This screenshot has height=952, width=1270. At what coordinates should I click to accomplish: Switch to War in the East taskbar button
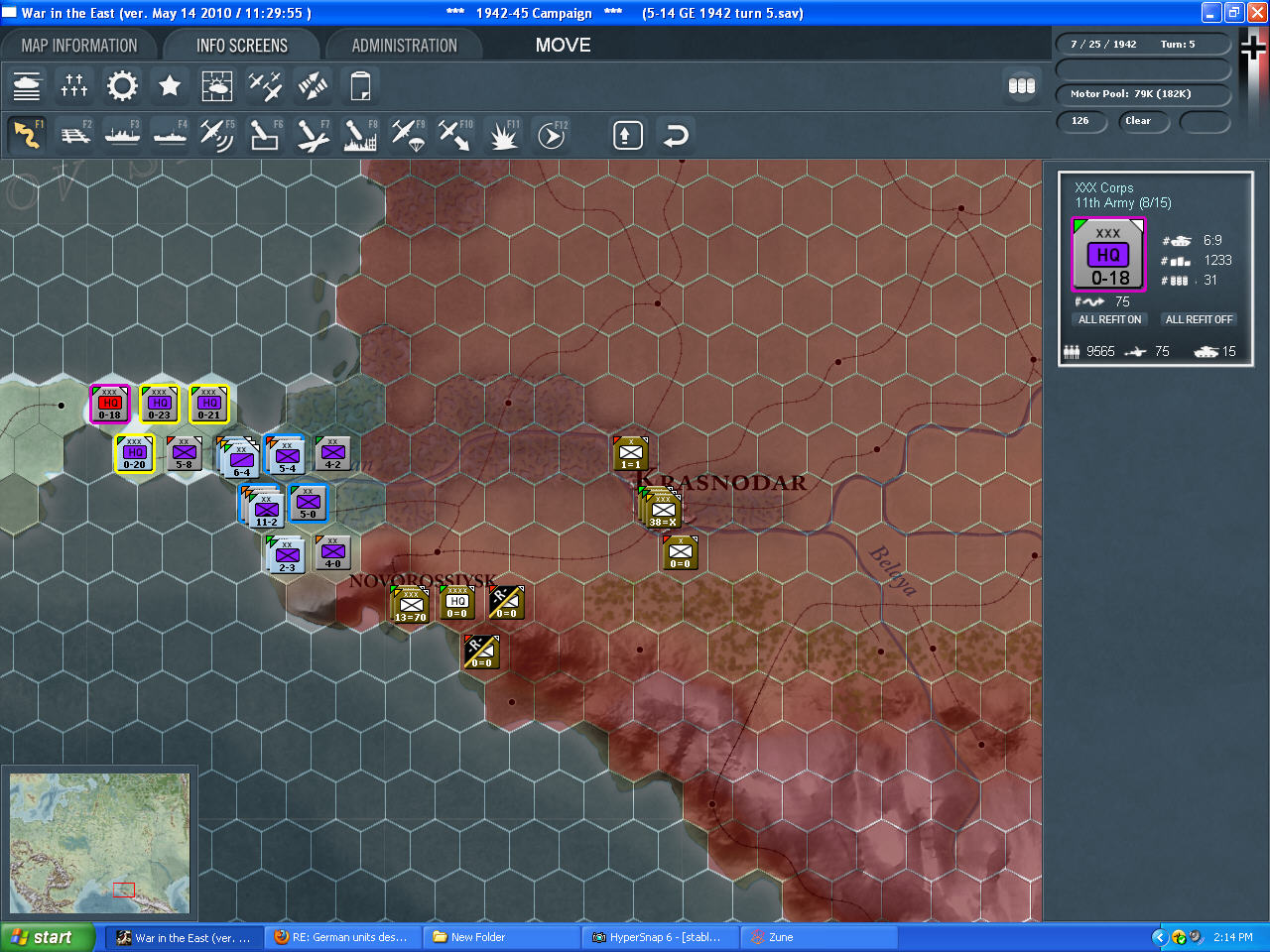tap(186, 937)
